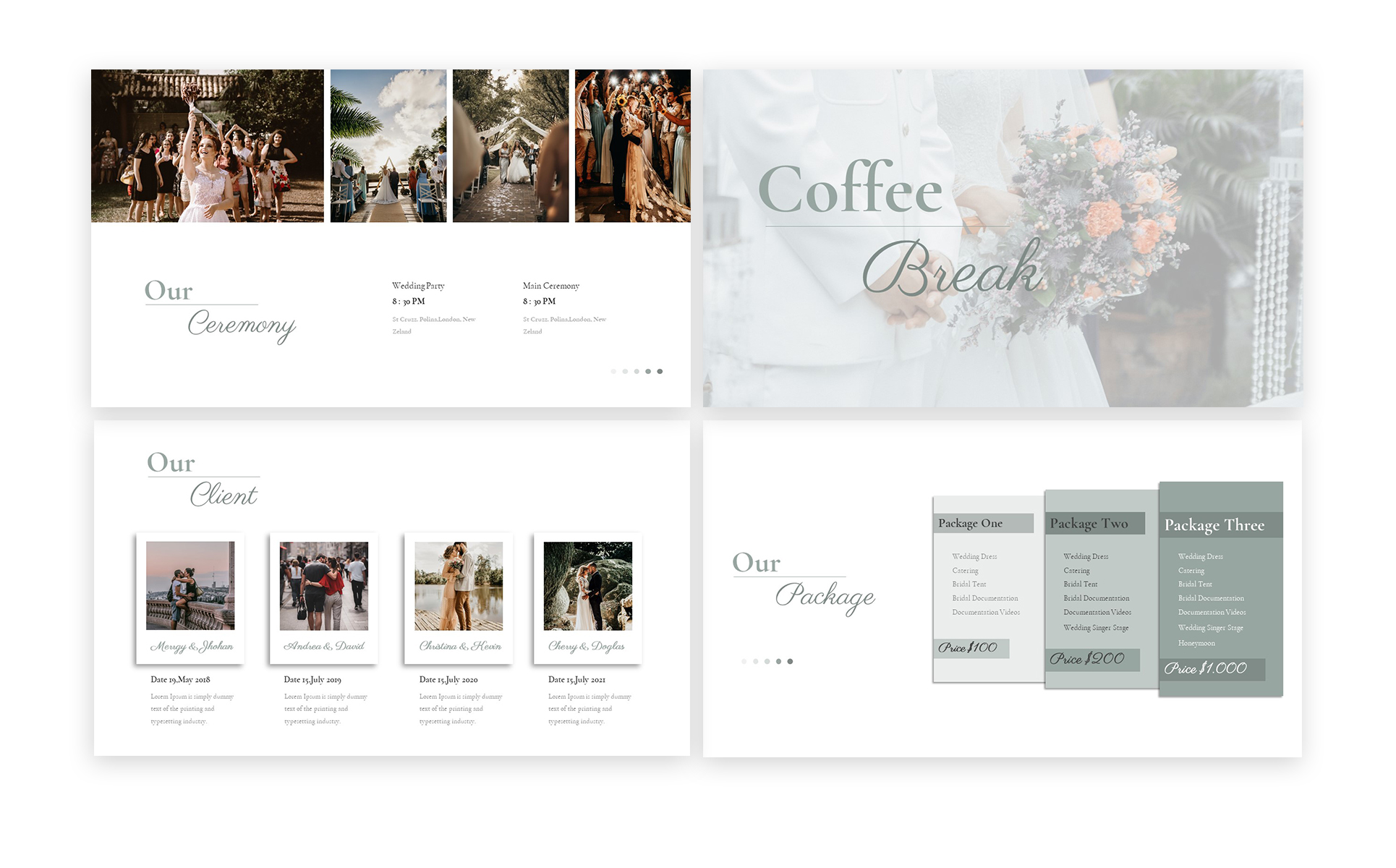Click the bouquet toss ceremony photo

(208, 145)
